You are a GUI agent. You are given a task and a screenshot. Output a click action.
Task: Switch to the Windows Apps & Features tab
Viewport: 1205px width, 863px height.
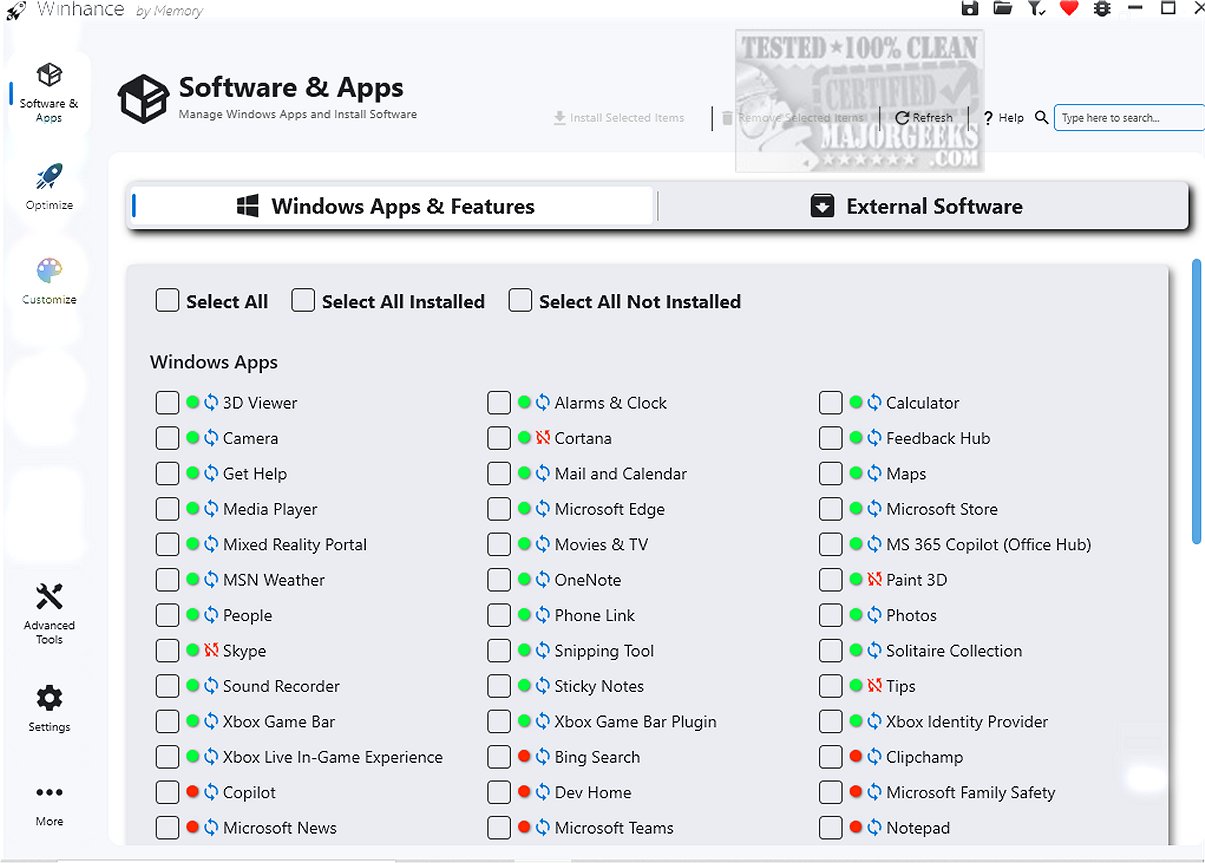tap(391, 207)
